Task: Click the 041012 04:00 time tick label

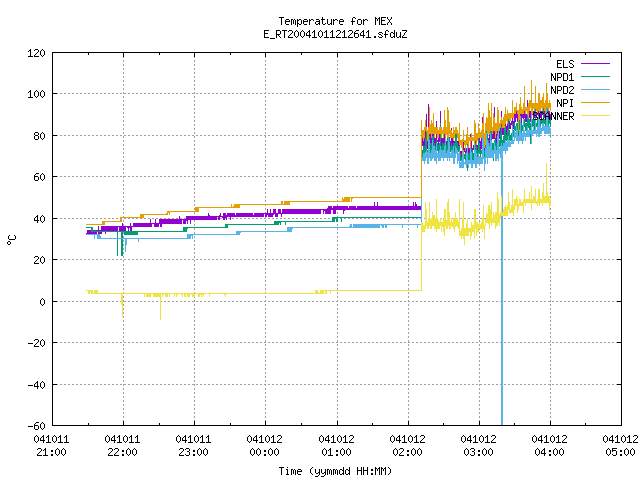Action: (549, 446)
